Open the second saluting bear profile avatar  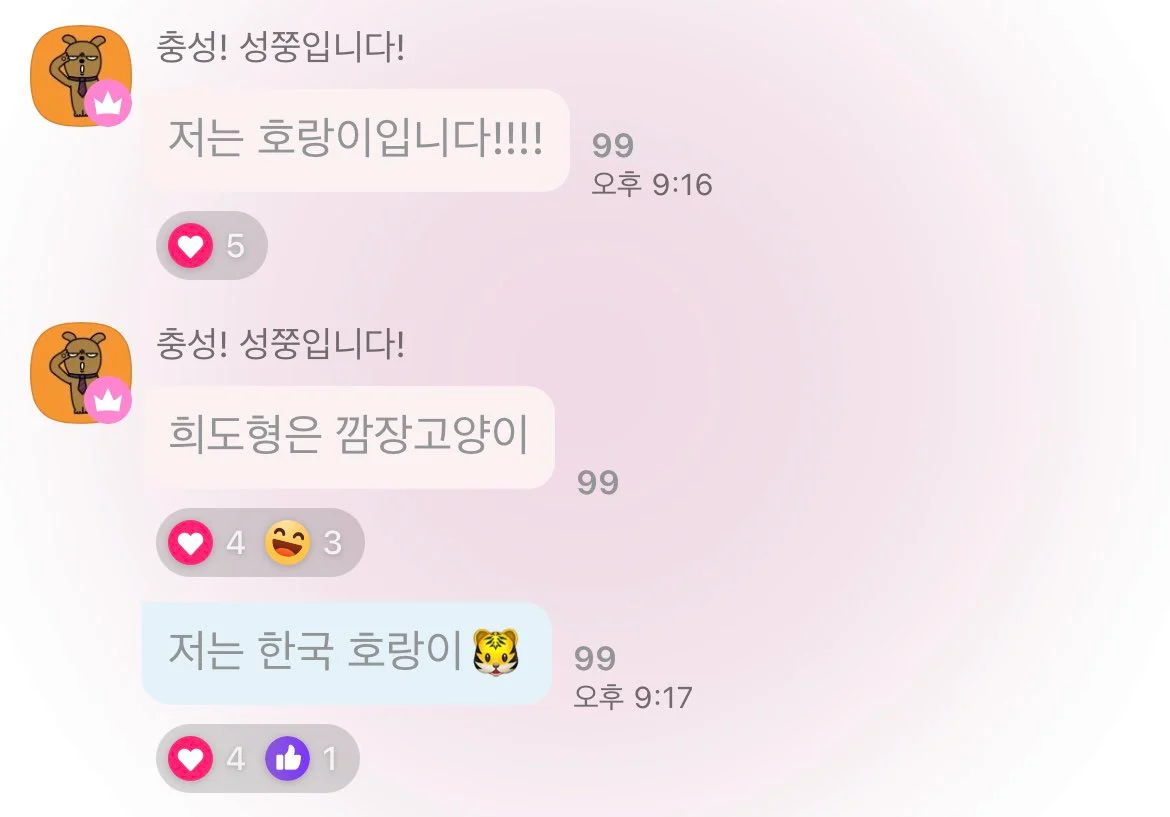(x=81, y=373)
